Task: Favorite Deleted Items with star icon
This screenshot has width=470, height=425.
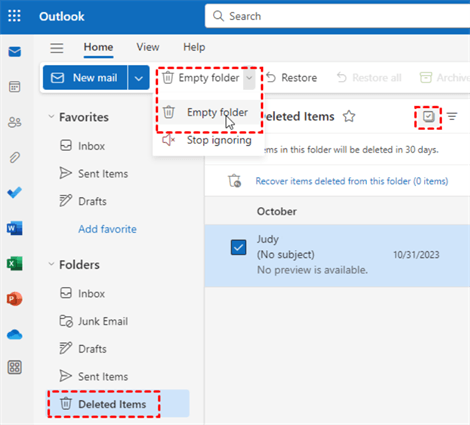Action: (349, 116)
